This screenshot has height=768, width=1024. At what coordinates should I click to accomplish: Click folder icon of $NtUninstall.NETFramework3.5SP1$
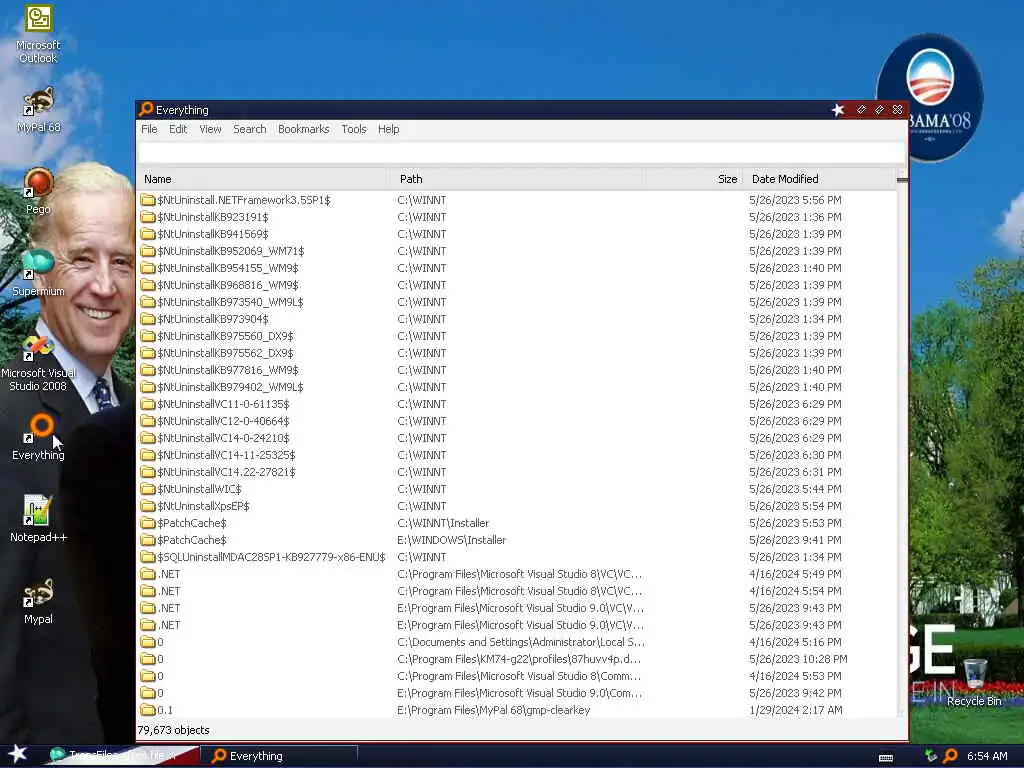click(x=148, y=200)
